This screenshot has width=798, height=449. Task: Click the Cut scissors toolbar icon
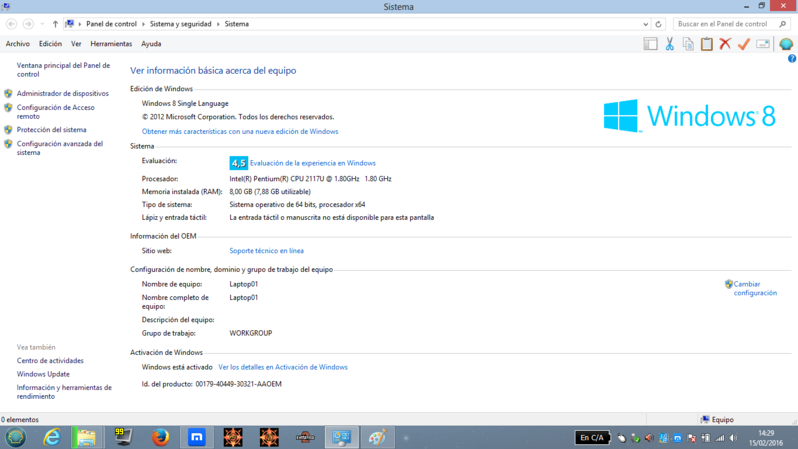pyautogui.click(x=669, y=44)
